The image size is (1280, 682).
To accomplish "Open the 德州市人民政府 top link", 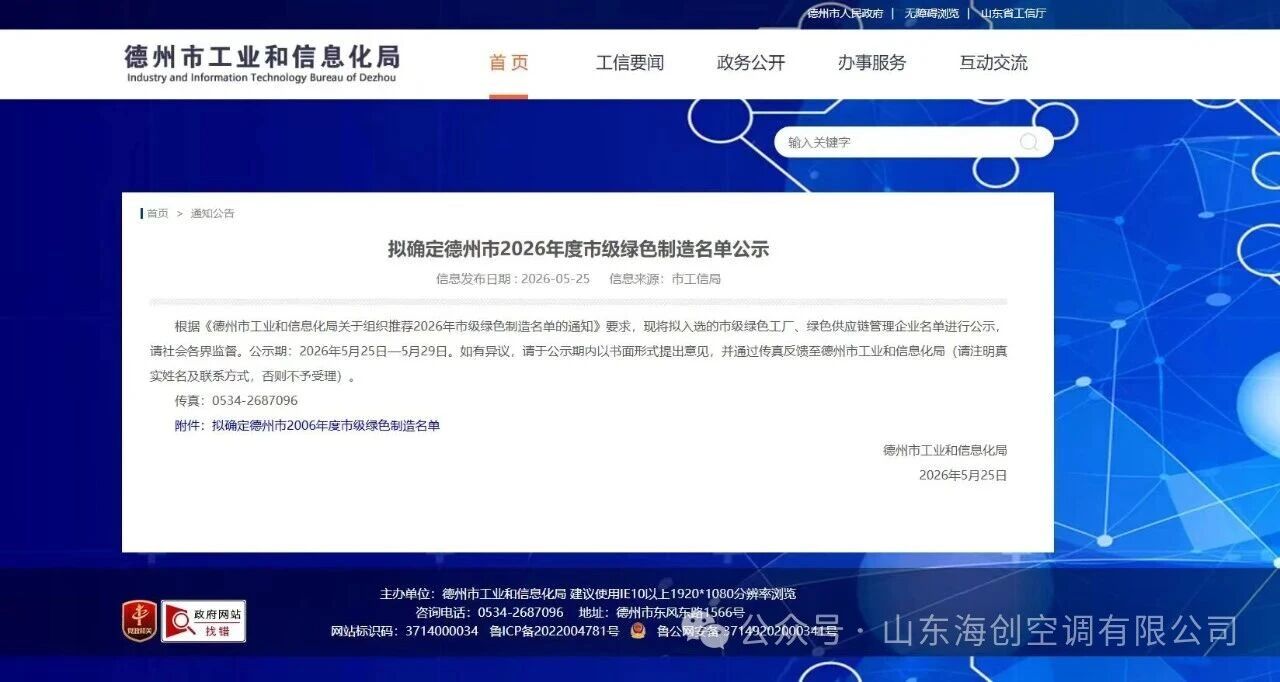I will pyautogui.click(x=845, y=13).
